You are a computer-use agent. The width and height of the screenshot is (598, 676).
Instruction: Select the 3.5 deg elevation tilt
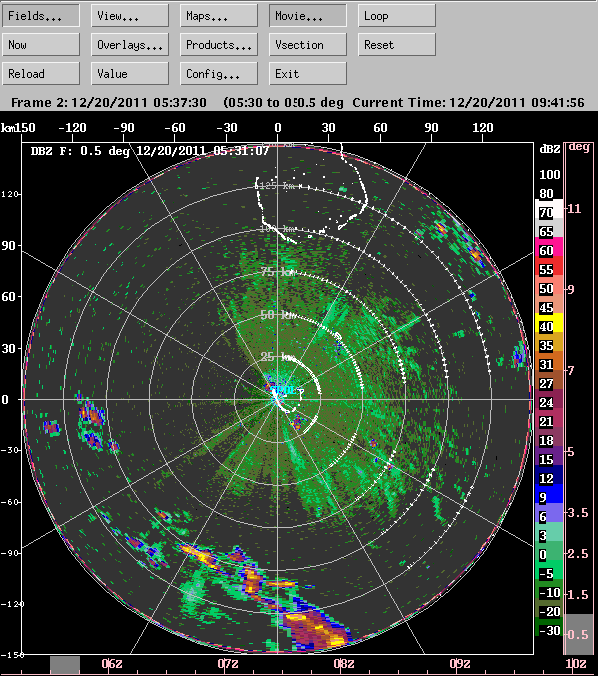pyautogui.click(x=578, y=513)
